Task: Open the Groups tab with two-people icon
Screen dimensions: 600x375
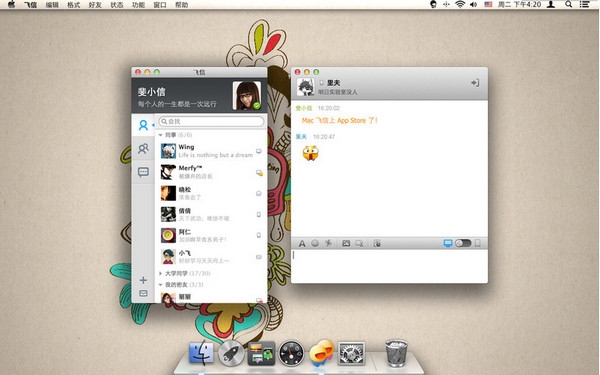Action: [x=143, y=148]
